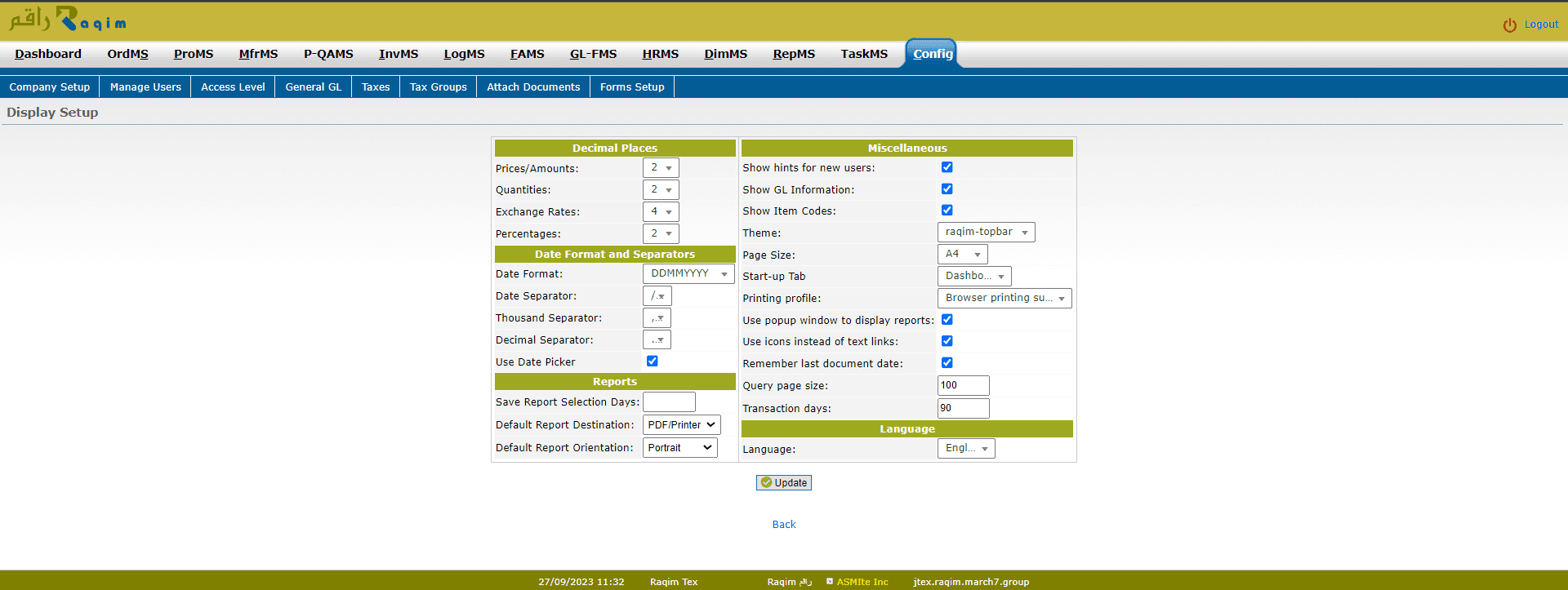
Task: Toggle Show GL Information checkbox
Action: [947, 189]
